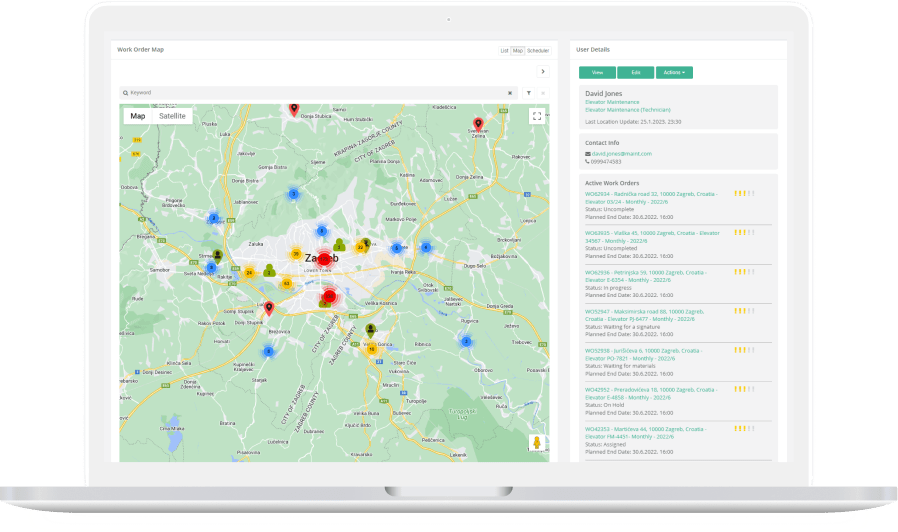Click the envelope icon in Contact Info
This screenshot has width=898, height=532.
point(588,153)
